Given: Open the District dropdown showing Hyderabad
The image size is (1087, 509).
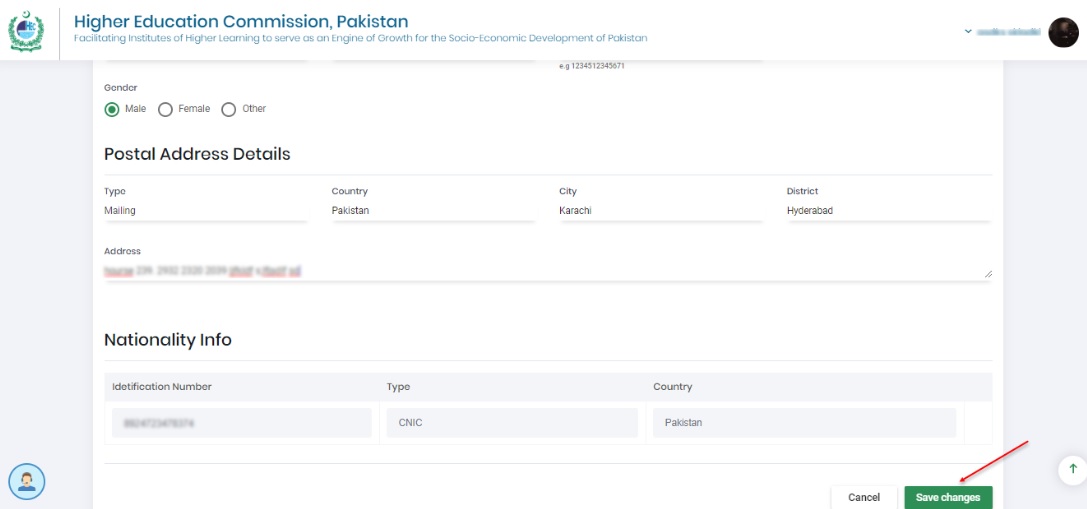Looking at the screenshot, I should click(x=887, y=211).
